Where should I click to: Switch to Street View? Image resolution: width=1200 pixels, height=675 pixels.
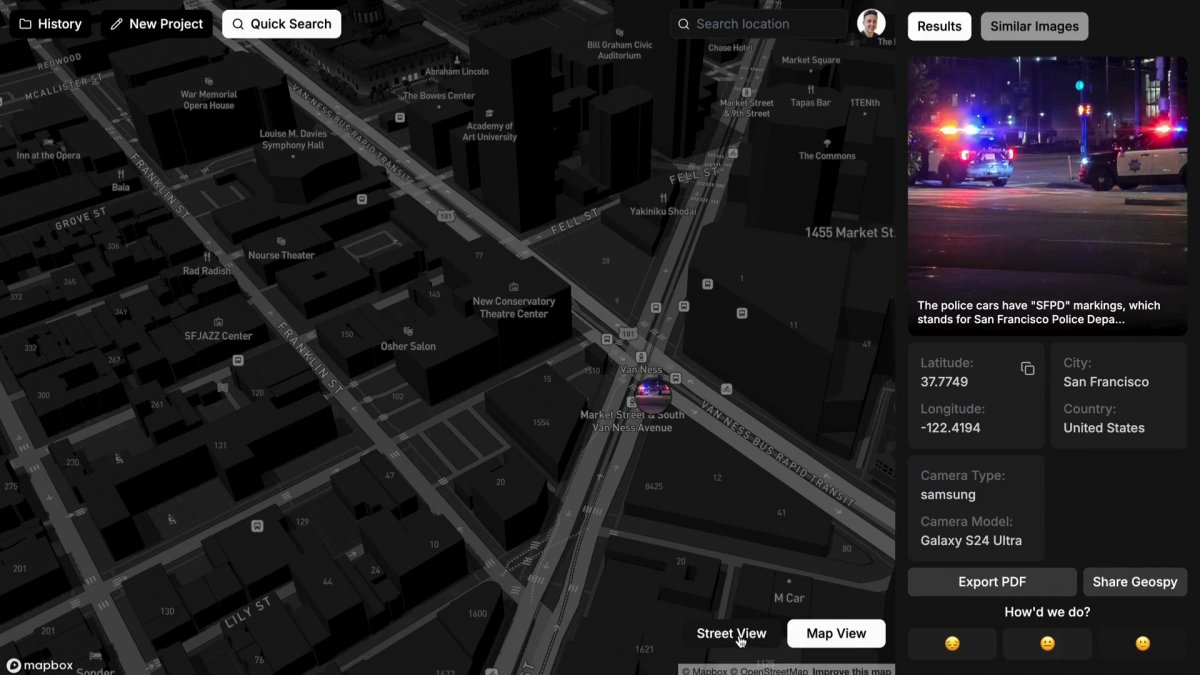click(x=731, y=634)
